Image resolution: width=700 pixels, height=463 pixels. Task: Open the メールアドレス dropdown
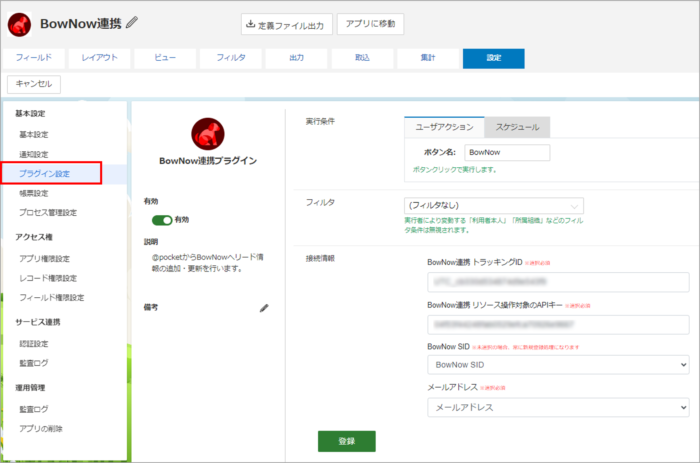coord(558,407)
